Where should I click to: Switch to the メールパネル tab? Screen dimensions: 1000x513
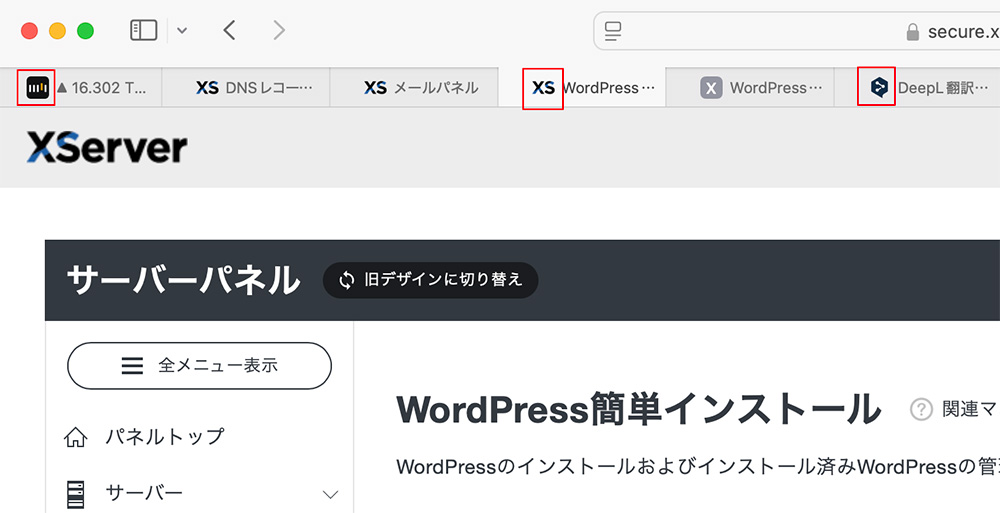pos(414,87)
